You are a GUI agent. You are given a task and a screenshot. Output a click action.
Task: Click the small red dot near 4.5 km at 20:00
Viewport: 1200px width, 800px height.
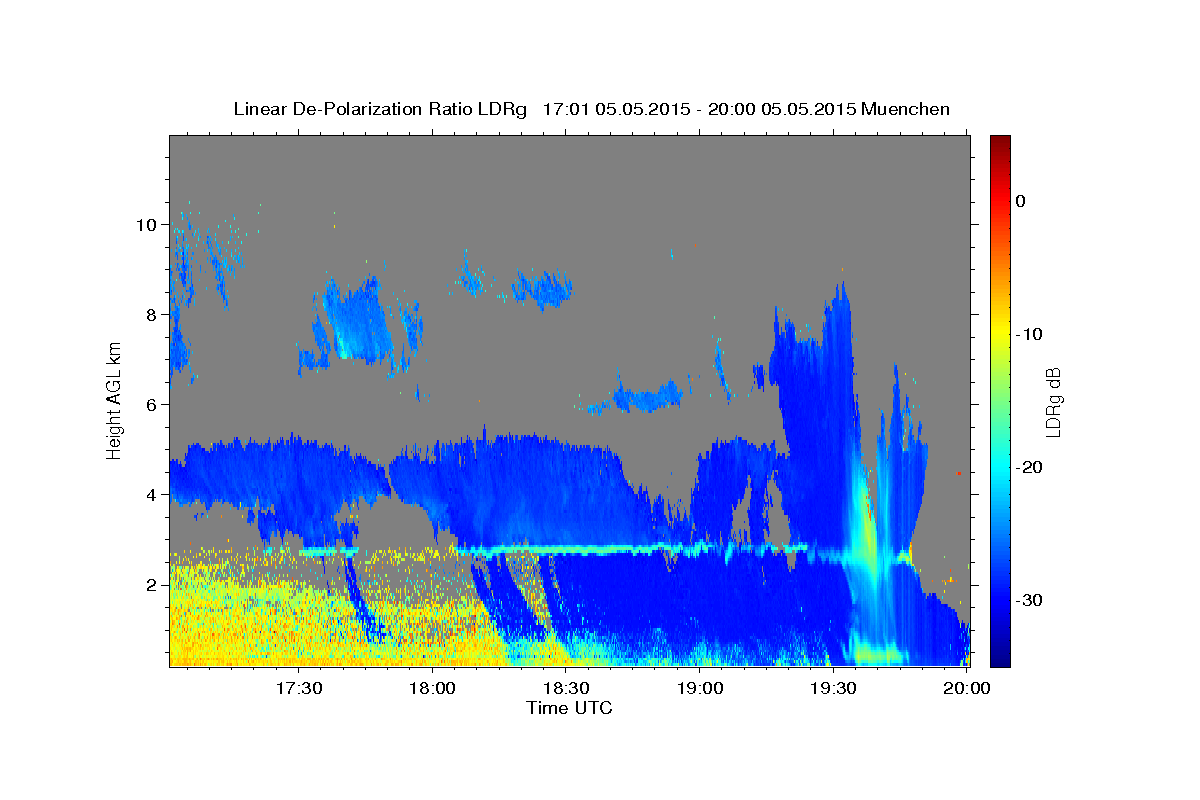958,473
